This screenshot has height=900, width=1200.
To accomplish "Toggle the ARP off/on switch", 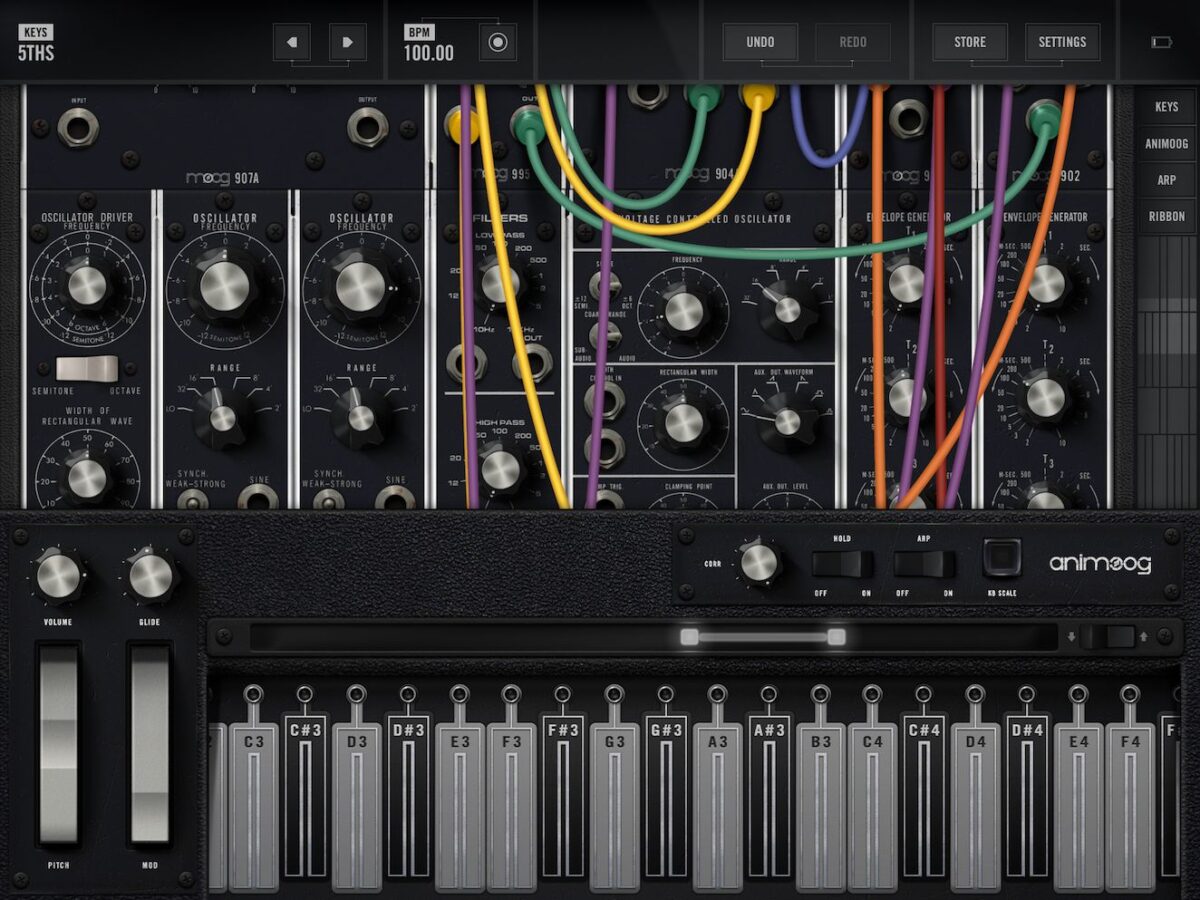I will pyautogui.click(x=924, y=564).
